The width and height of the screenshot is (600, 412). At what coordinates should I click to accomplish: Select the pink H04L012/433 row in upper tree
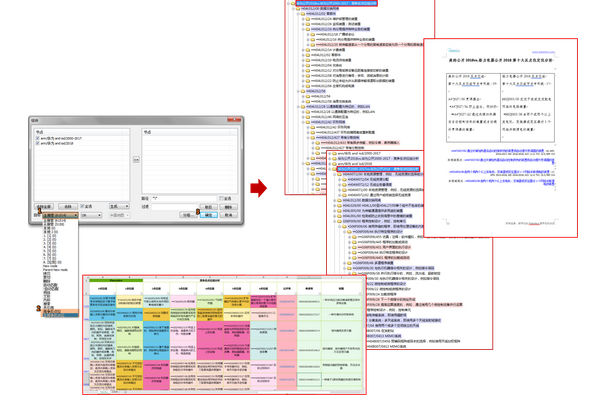pyautogui.click(x=360, y=142)
